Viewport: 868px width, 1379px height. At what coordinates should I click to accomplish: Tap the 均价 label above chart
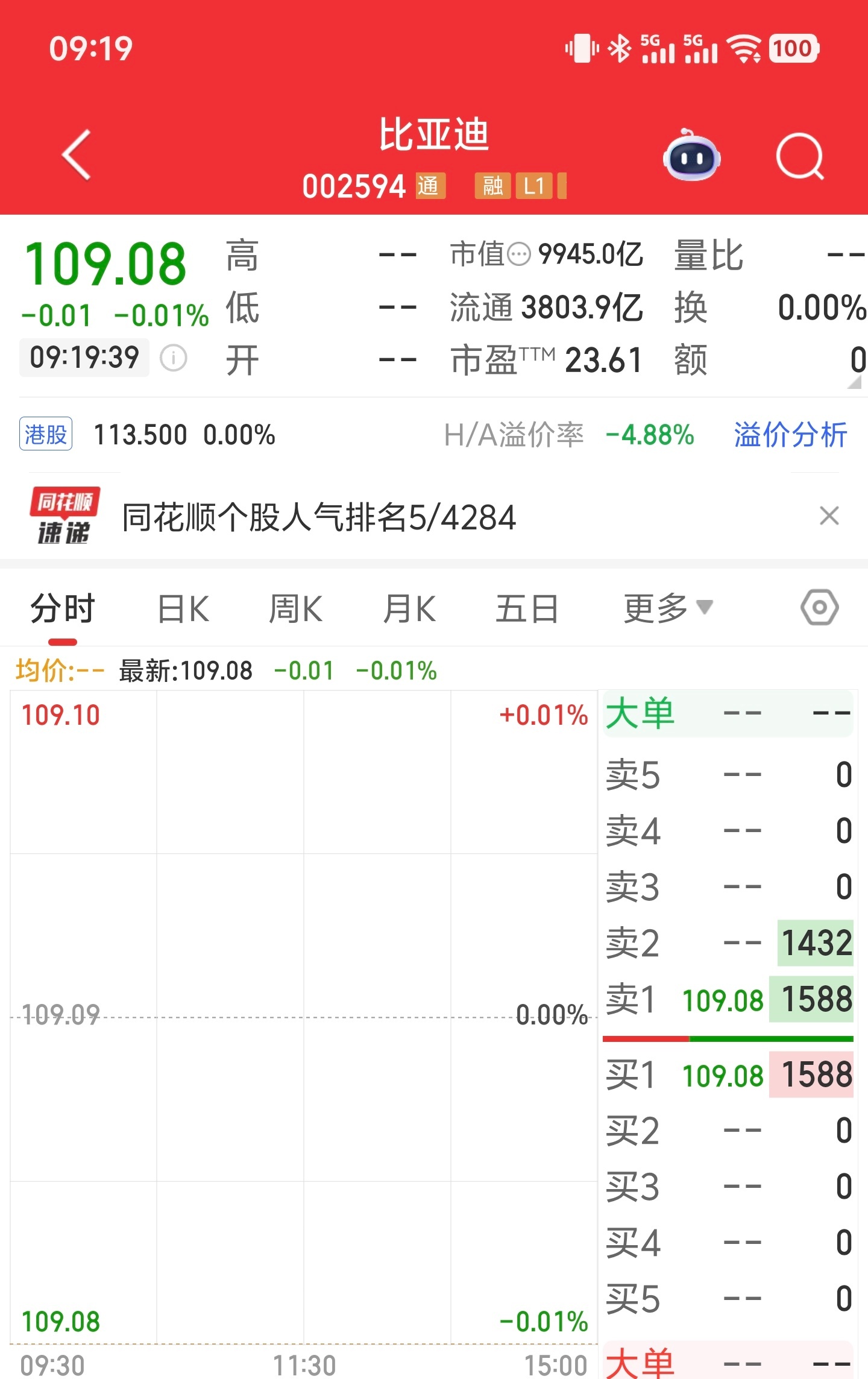(60, 671)
